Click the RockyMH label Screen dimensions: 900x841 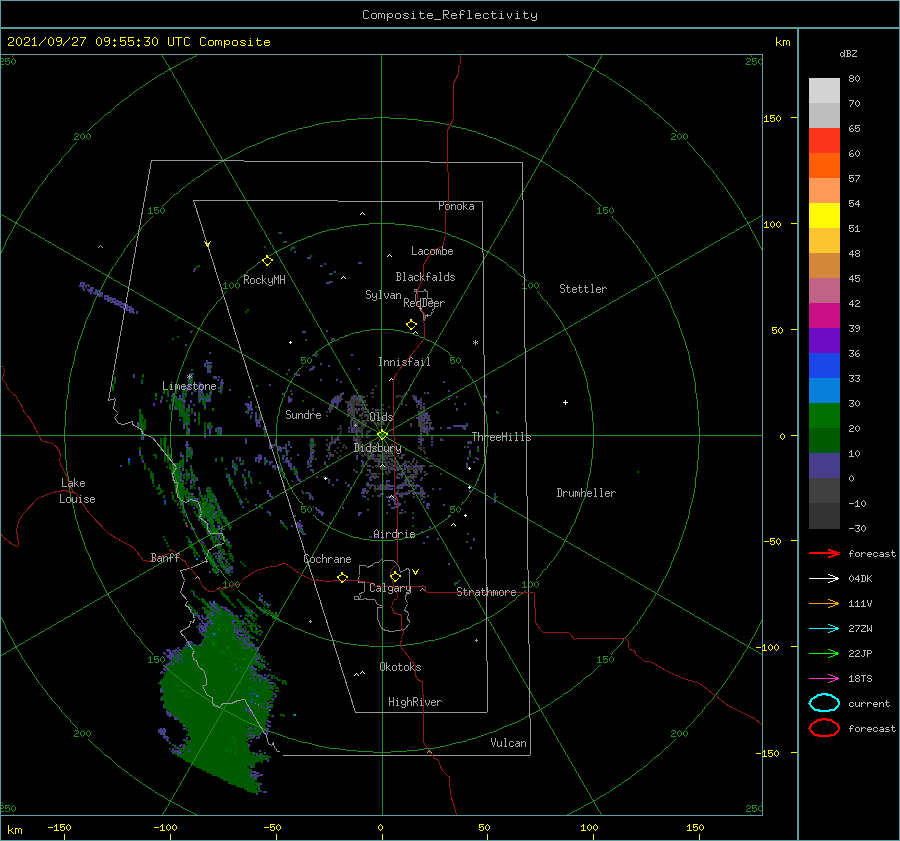click(264, 280)
